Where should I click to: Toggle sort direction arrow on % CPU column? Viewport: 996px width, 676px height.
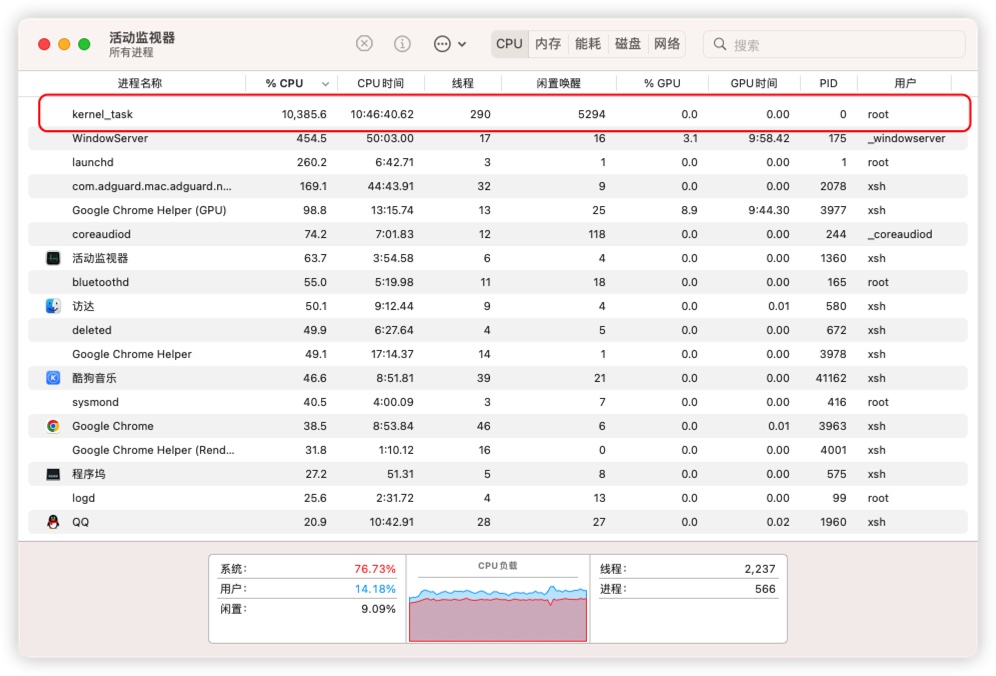pos(325,84)
